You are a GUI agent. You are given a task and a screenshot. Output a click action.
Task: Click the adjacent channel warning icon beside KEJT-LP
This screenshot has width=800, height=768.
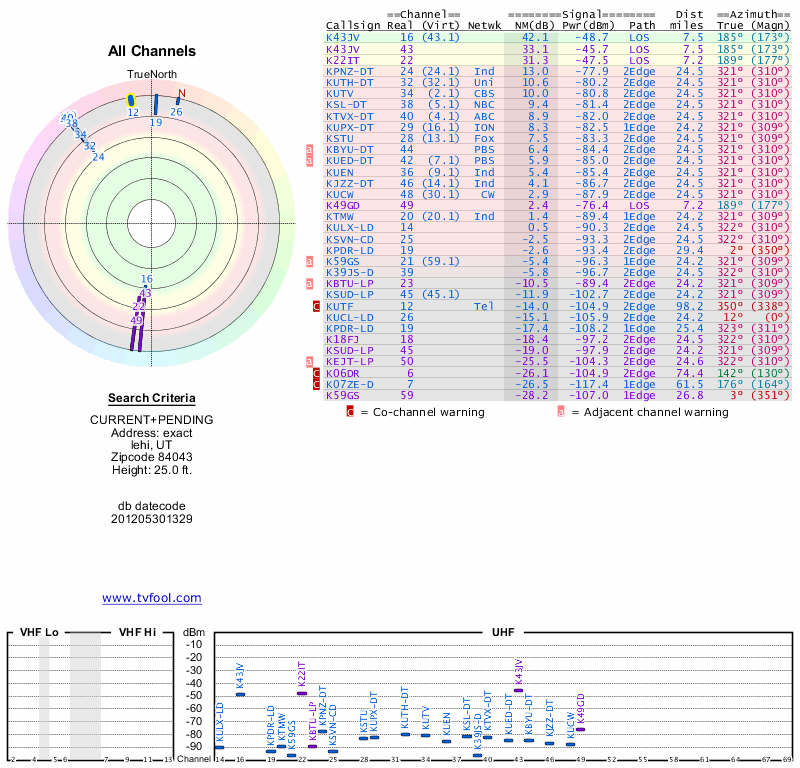(309, 361)
